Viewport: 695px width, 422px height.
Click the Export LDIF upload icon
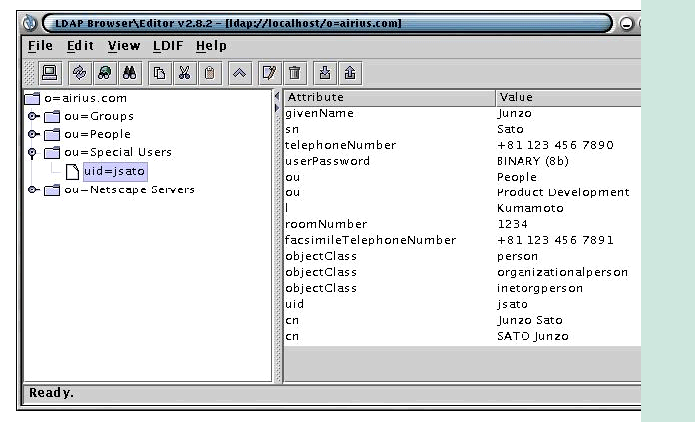coord(350,73)
